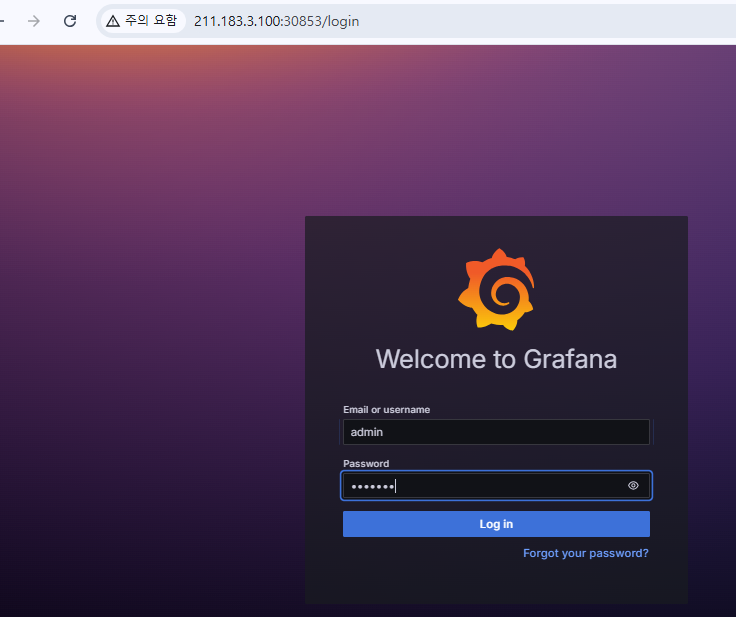The image size is (736, 617).
Task: Focus the Email or username field
Action: pyautogui.click(x=496, y=432)
